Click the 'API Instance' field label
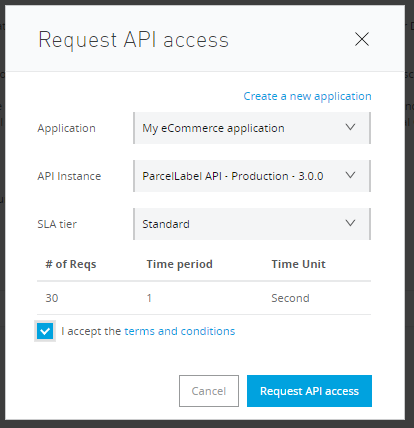Image resolution: width=414 pixels, height=428 pixels. click(69, 176)
